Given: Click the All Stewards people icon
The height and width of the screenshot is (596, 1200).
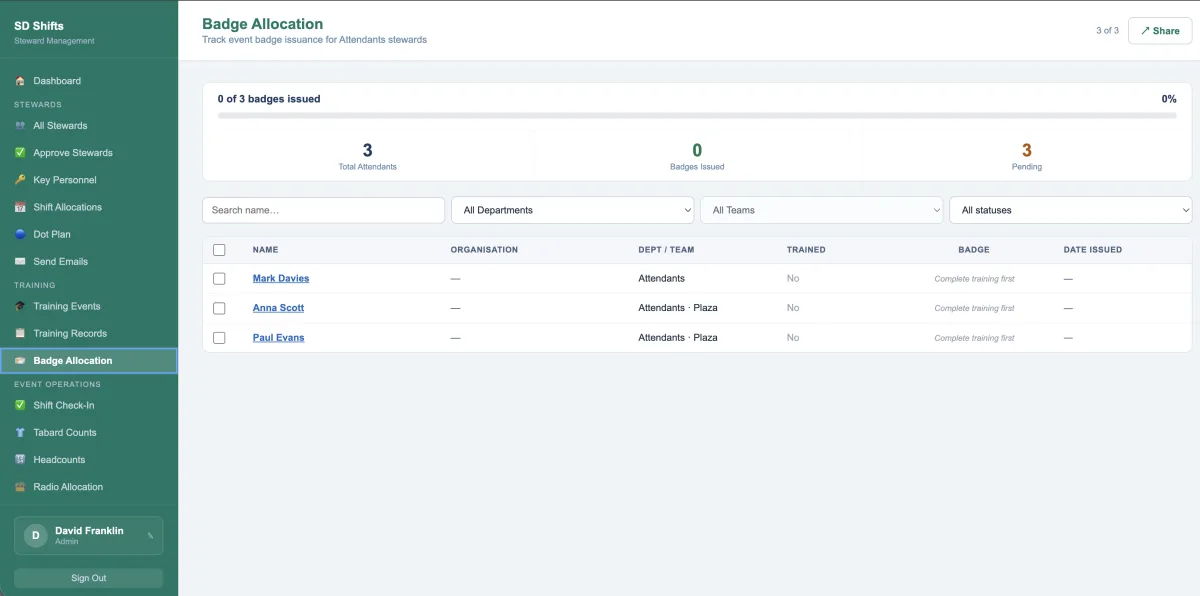Looking at the screenshot, I should click(x=20, y=126).
